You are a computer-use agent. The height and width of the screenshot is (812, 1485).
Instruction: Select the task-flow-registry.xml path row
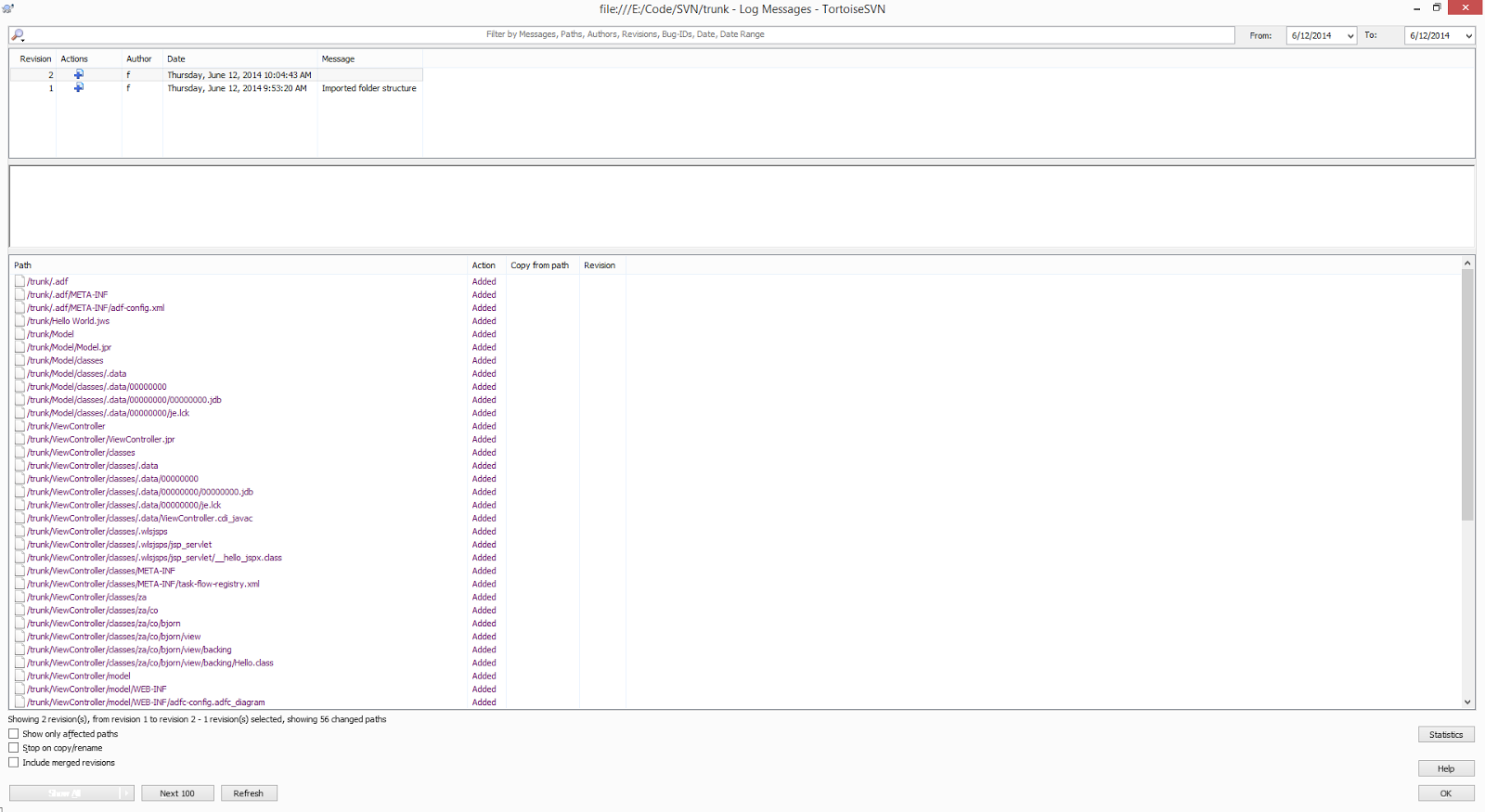coord(143,584)
